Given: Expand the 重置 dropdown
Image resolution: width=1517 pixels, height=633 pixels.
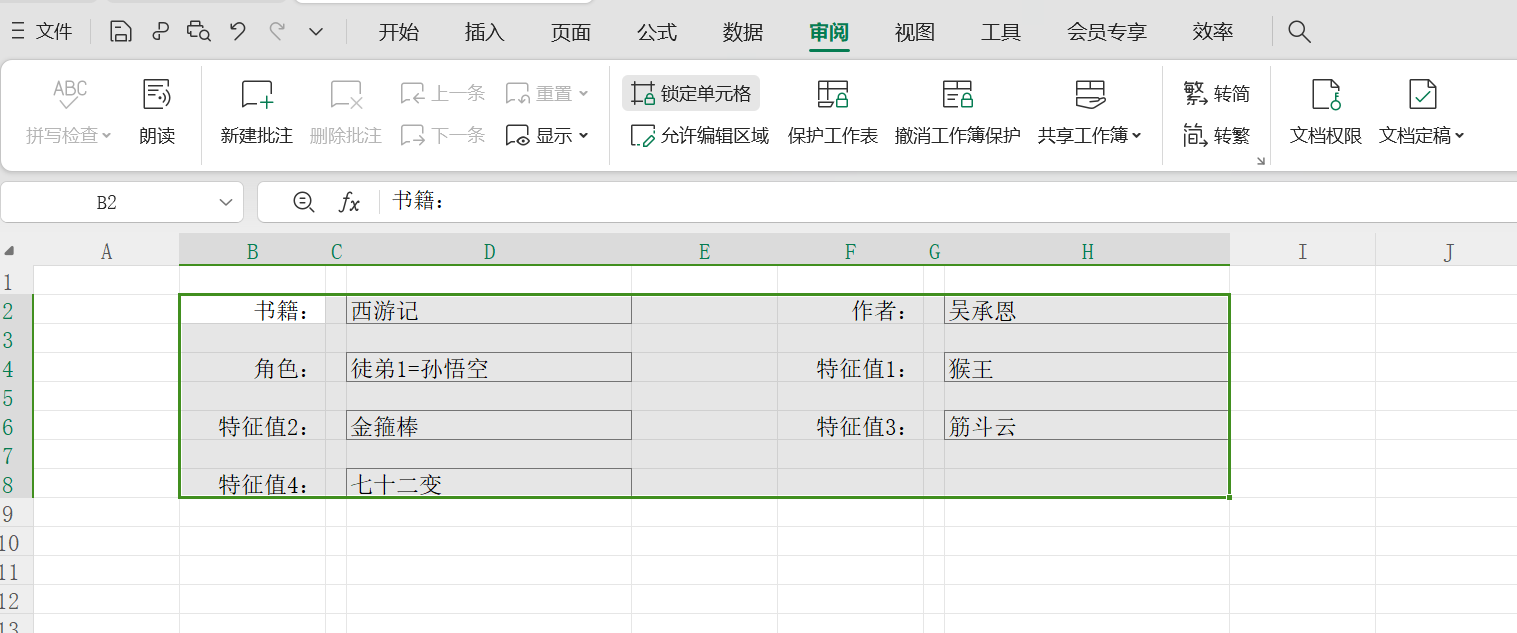Looking at the screenshot, I should pyautogui.click(x=584, y=94).
